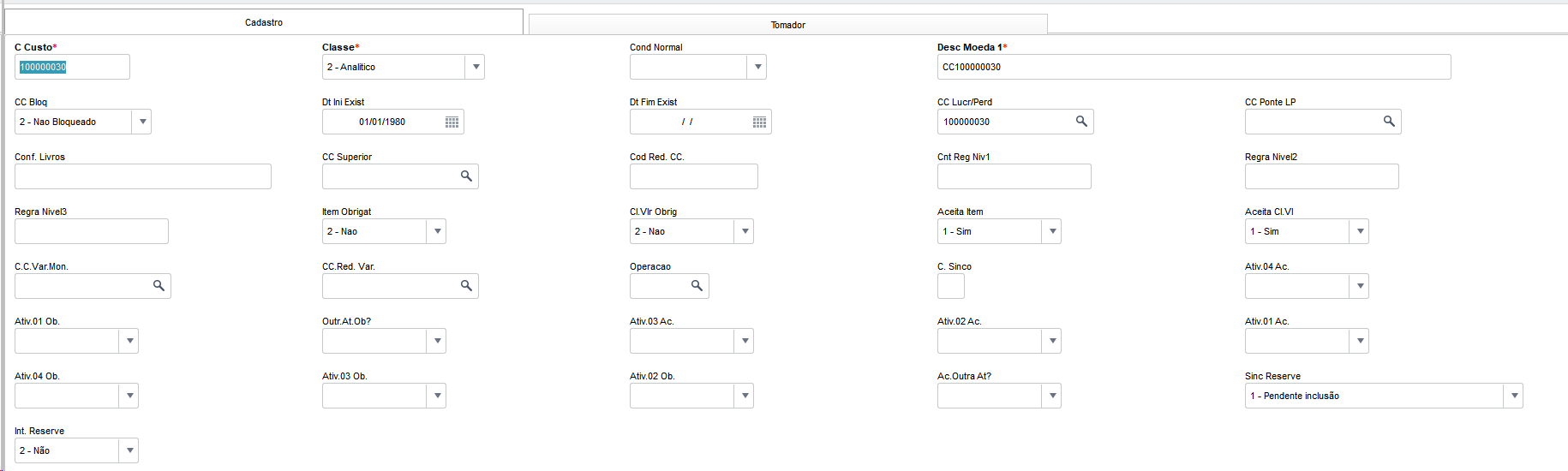Click the Operacao search magnifier icon

pos(697,286)
